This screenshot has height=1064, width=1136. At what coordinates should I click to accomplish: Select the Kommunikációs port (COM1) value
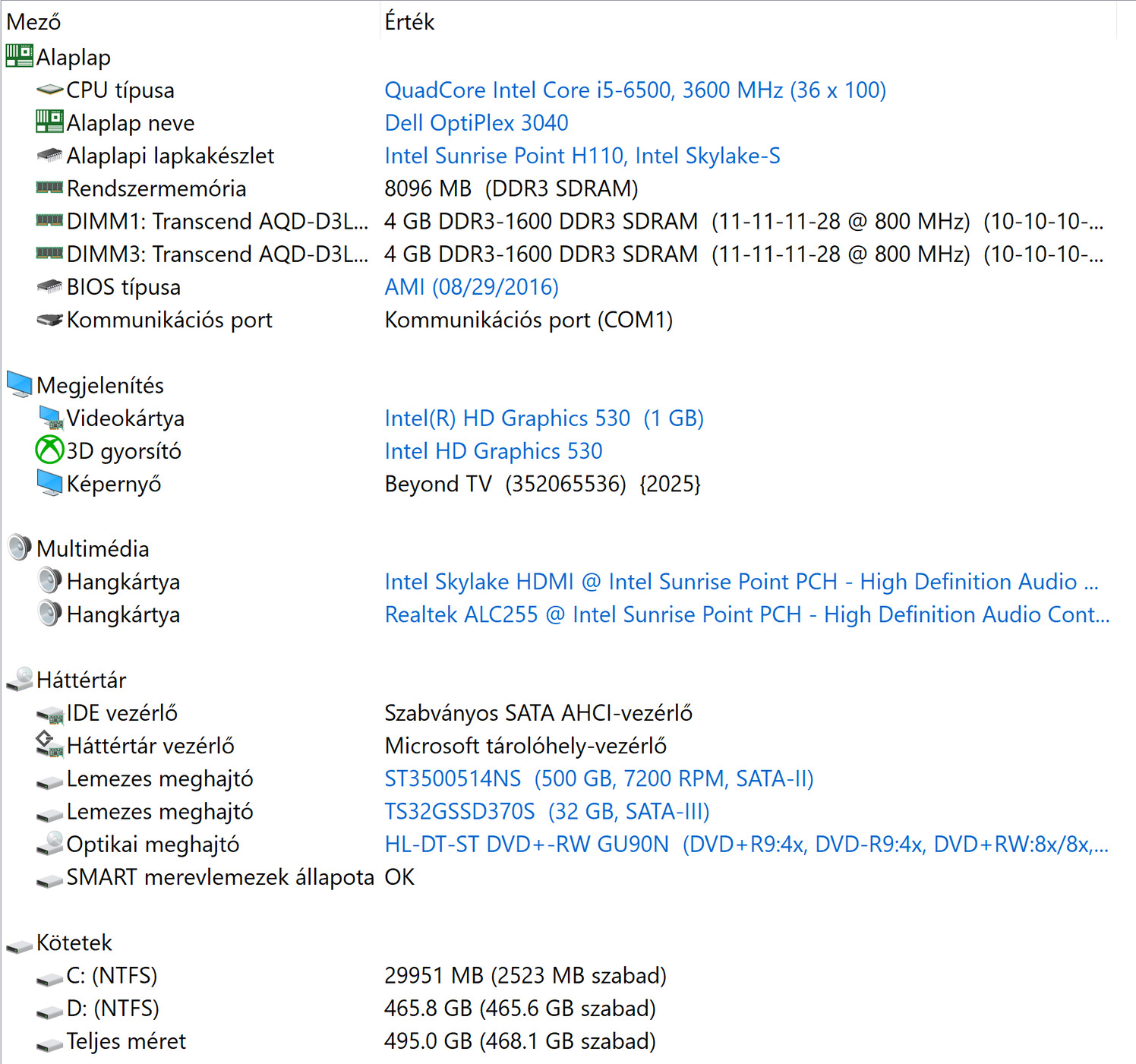(x=529, y=319)
